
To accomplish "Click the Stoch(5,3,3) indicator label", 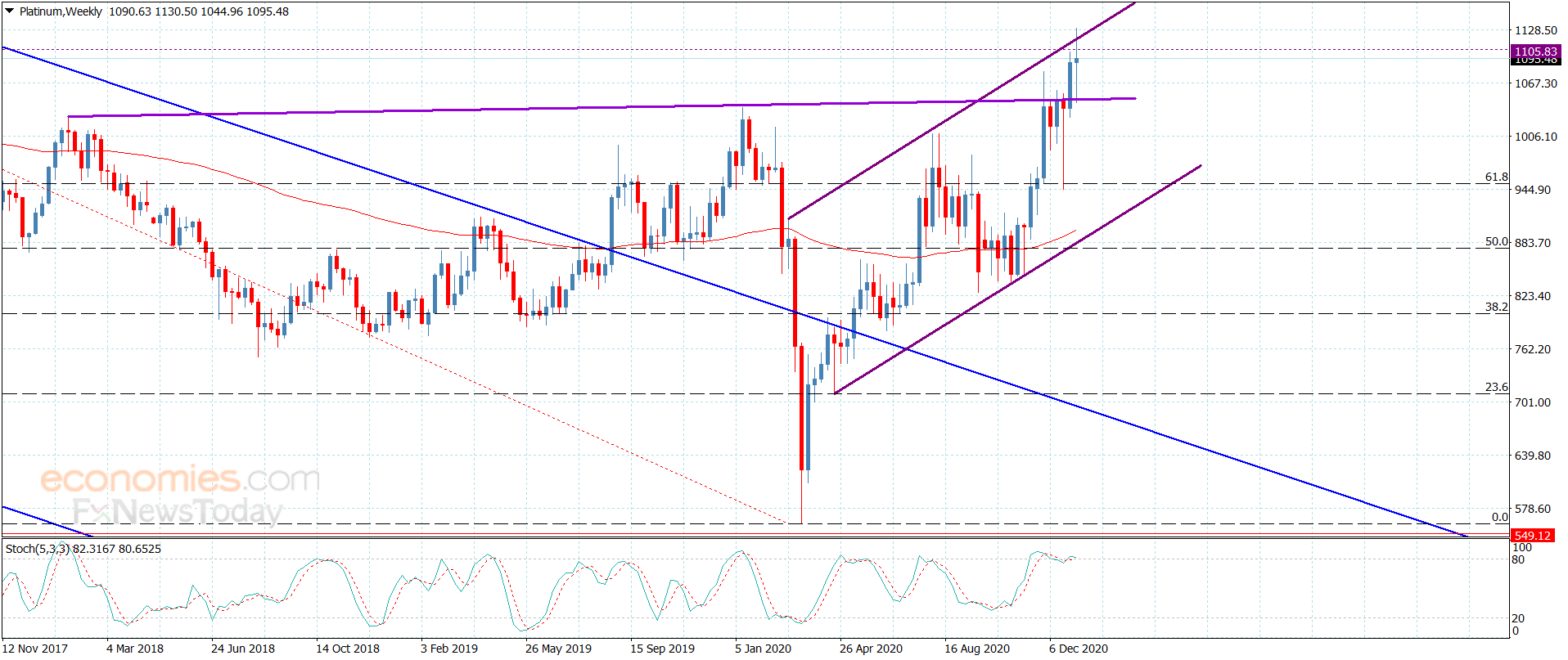I will click(x=38, y=549).
